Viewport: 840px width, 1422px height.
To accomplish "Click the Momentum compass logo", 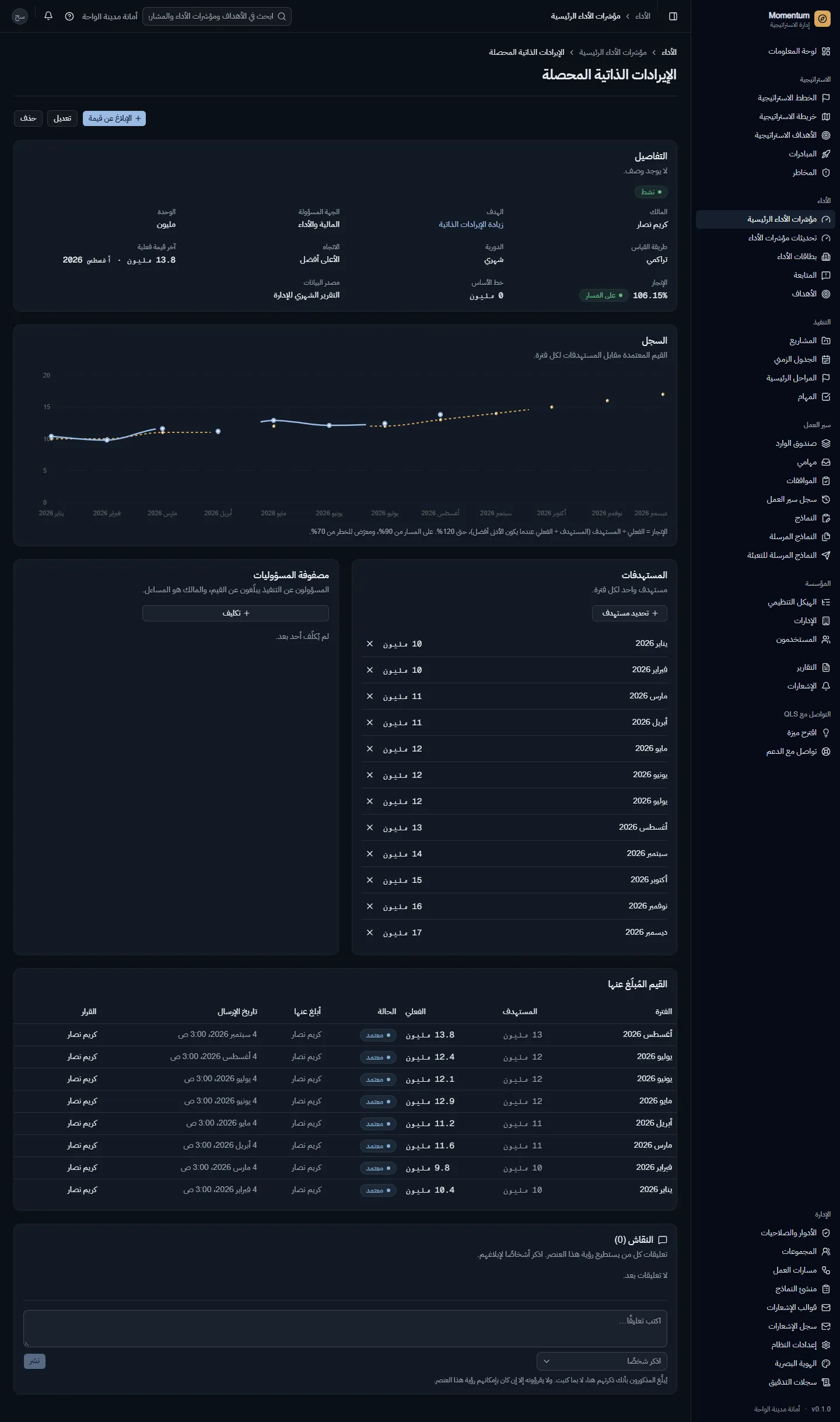I will pyautogui.click(x=822, y=19).
